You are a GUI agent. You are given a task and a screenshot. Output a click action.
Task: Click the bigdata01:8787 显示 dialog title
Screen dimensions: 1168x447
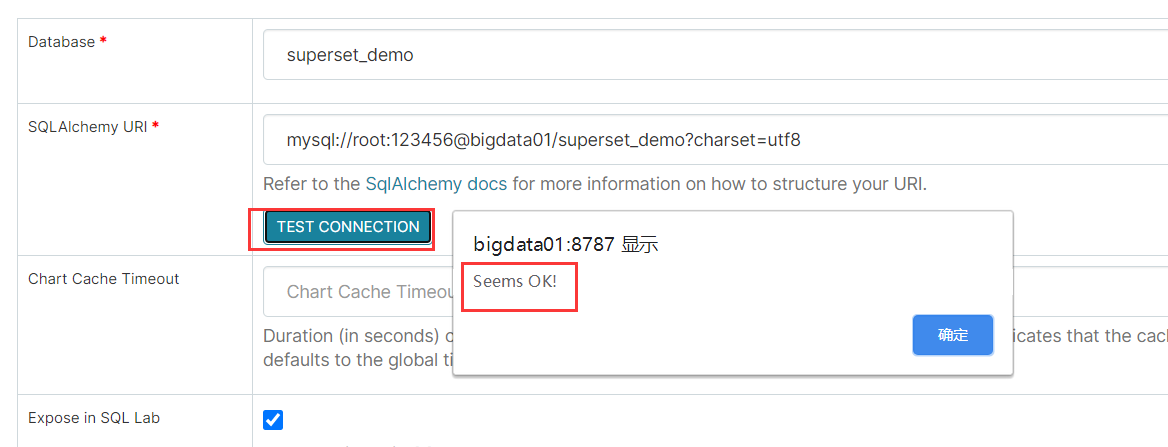tap(566, 244)
